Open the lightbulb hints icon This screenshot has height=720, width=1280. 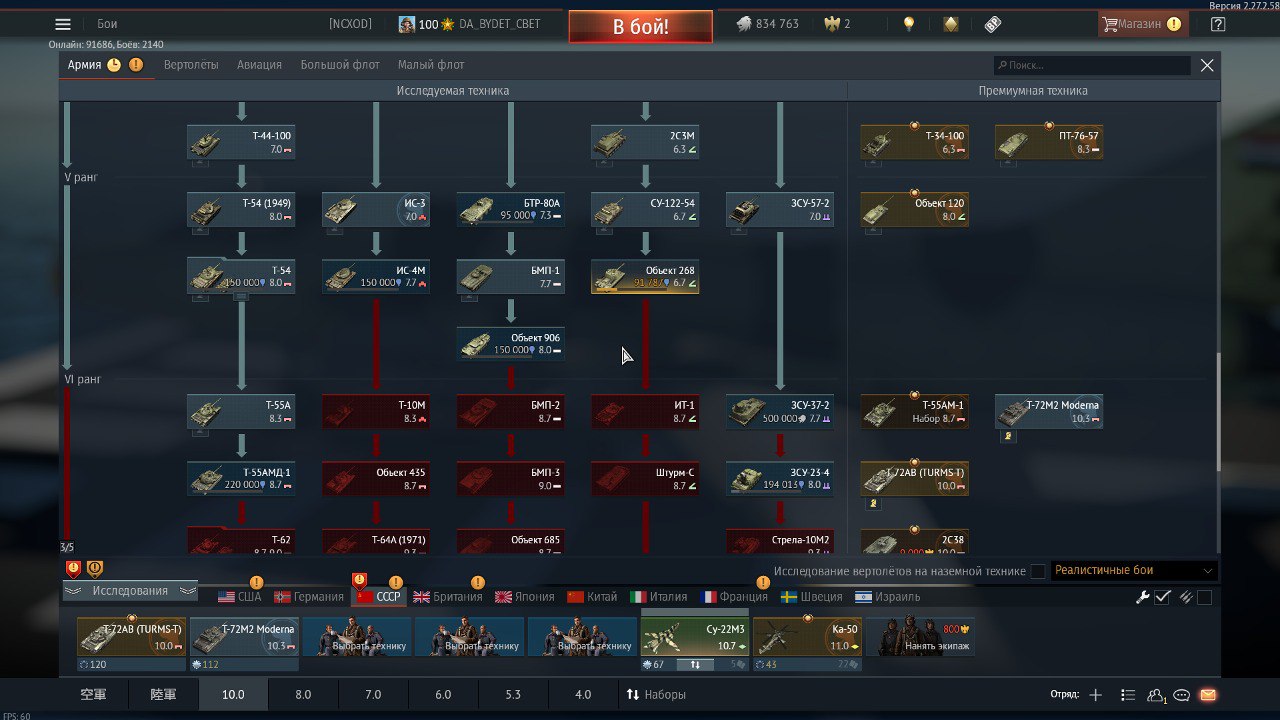click(909, 24)
